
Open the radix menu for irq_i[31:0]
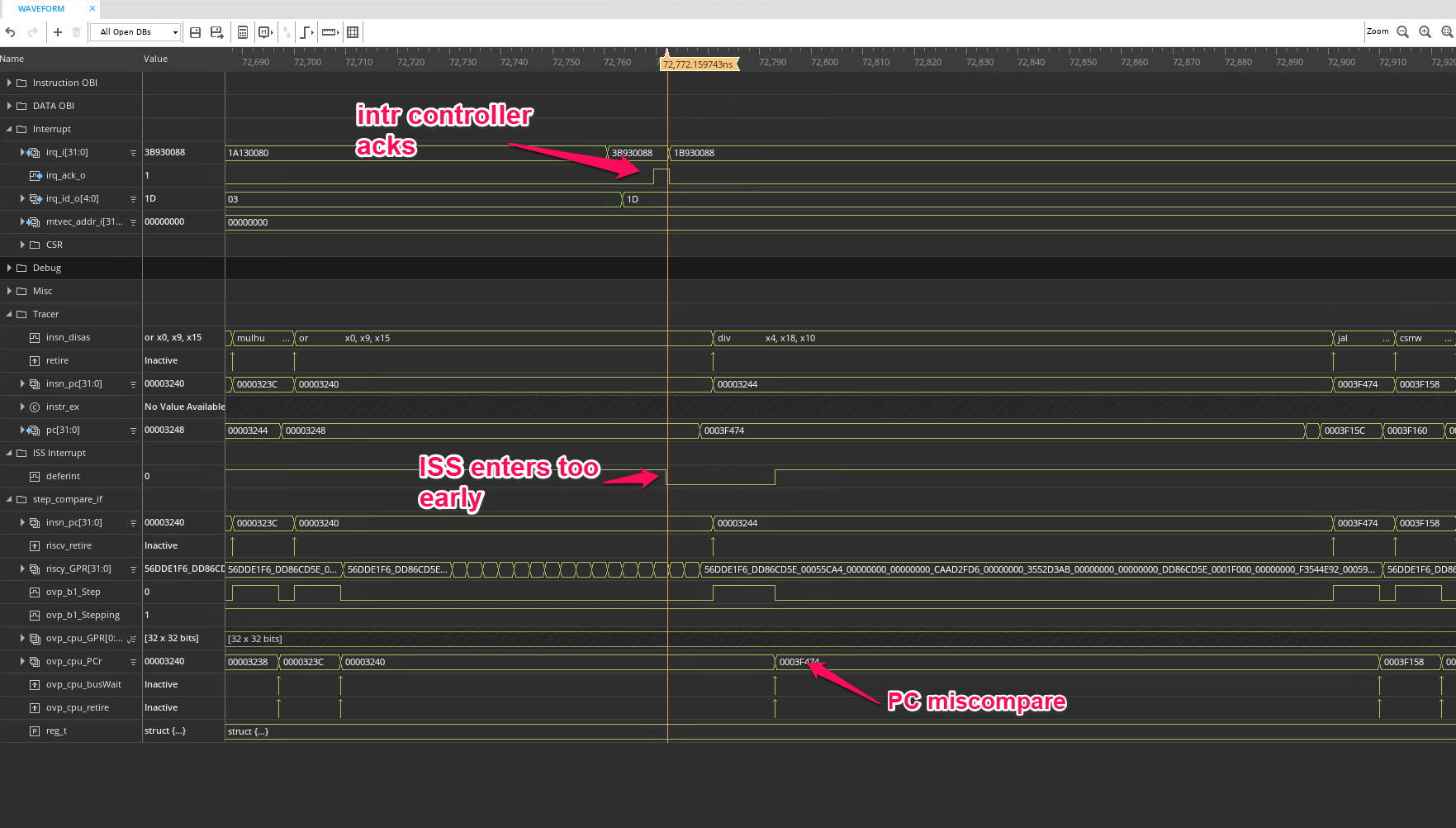(x=132, y=152)
